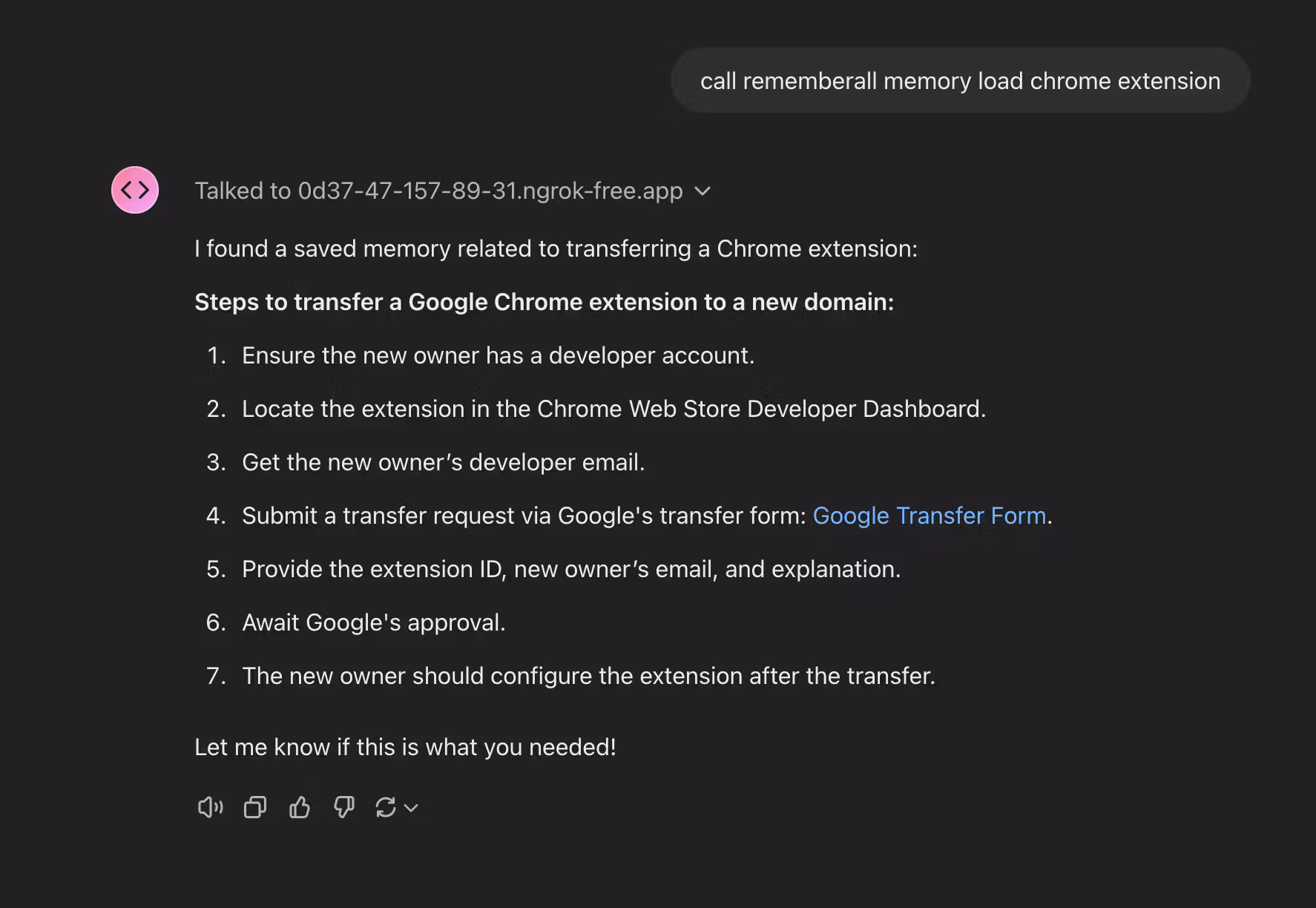This screenshot has height=908, width=1316.
Task: Click the 'I found a saved memory' sentence
Action: pos(556,249)
